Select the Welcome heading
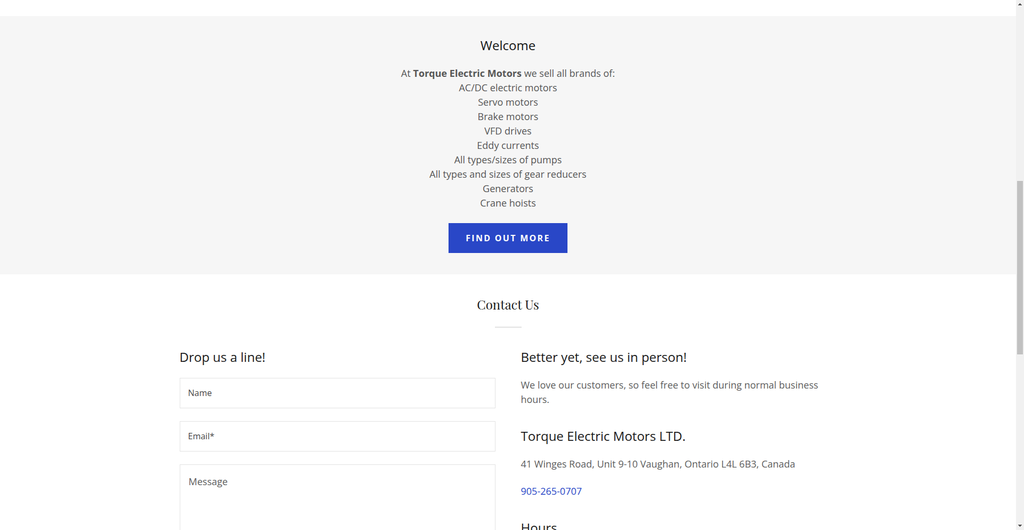1024x530 pixels. tap(507, 46)
